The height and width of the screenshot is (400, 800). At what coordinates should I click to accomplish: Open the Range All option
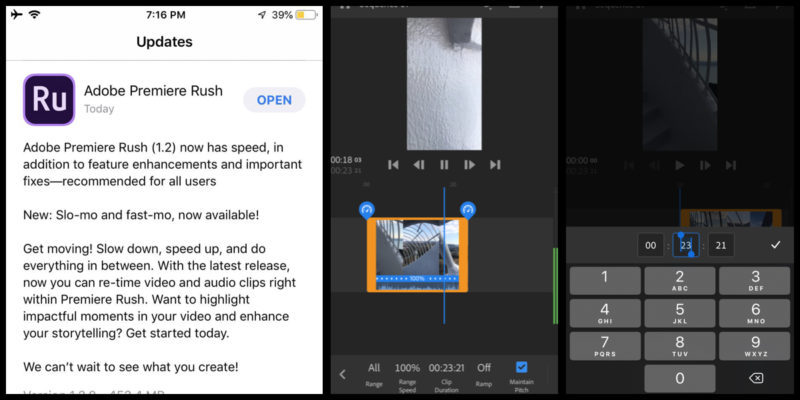(x=374, y=374)
